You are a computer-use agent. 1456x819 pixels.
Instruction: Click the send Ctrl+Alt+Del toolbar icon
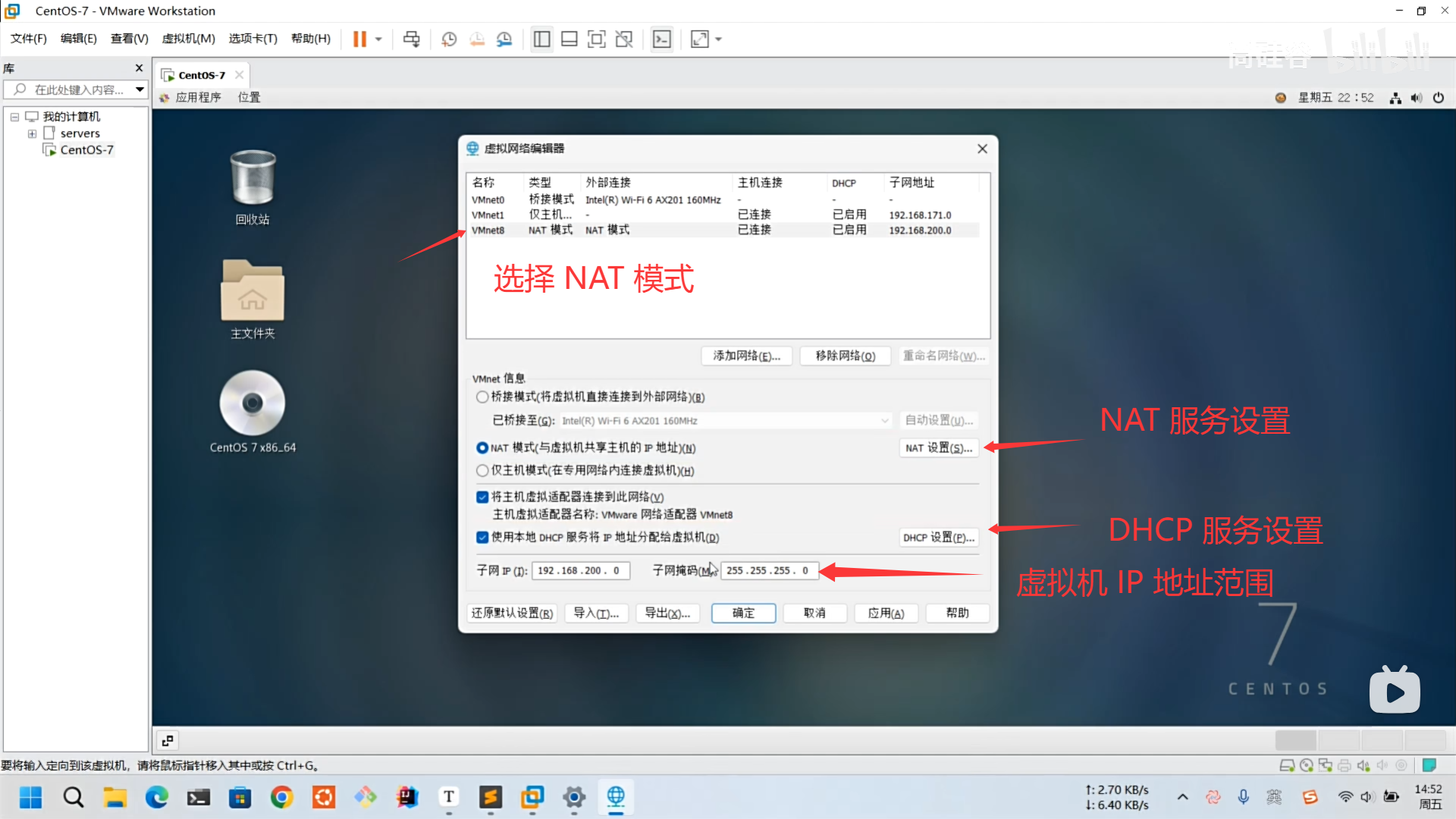[x=411, y=39]
